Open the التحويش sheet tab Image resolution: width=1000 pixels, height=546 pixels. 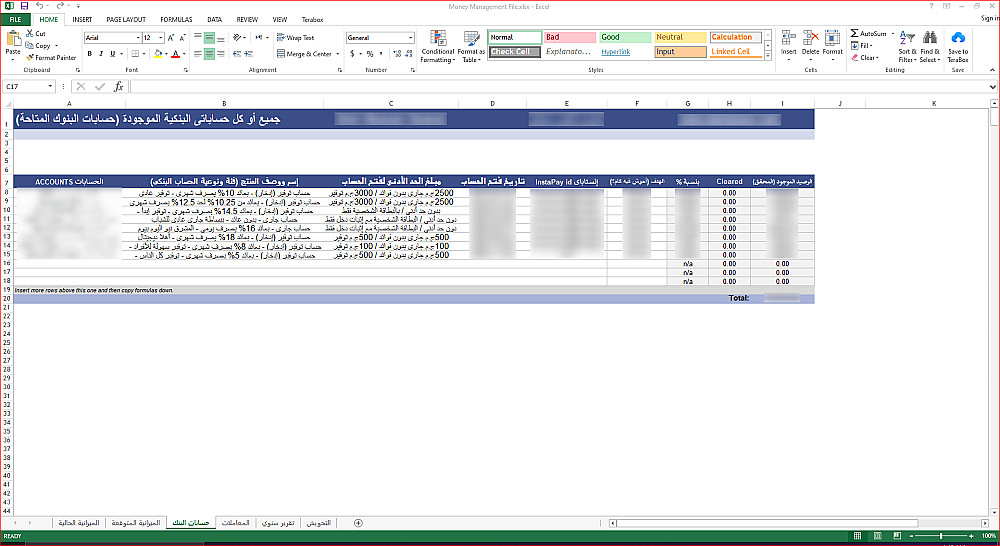pos(319,523)
